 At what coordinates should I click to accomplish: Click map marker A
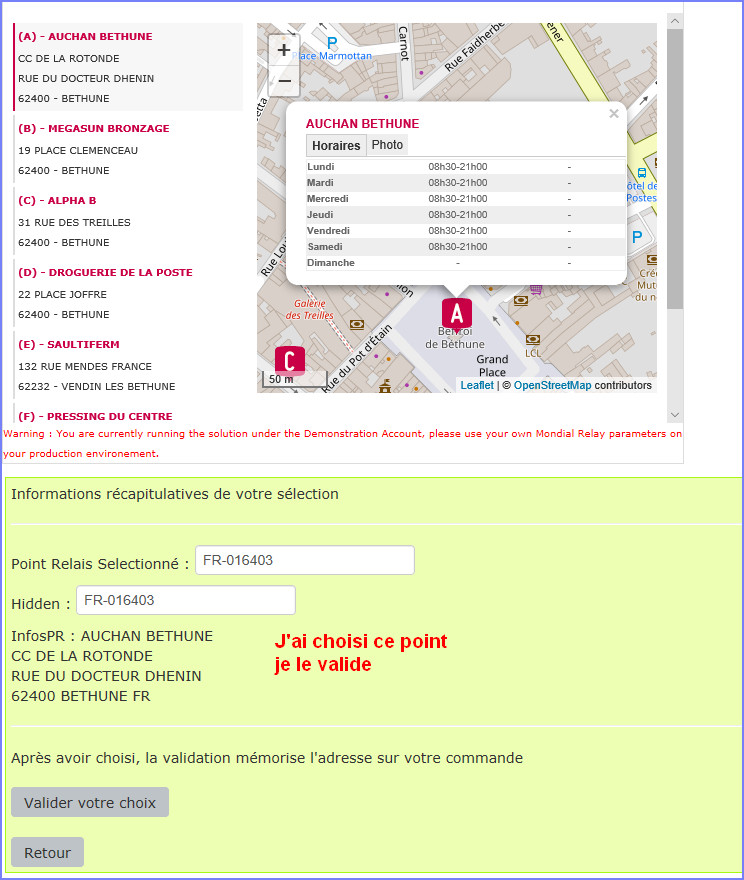coord(457,314)
